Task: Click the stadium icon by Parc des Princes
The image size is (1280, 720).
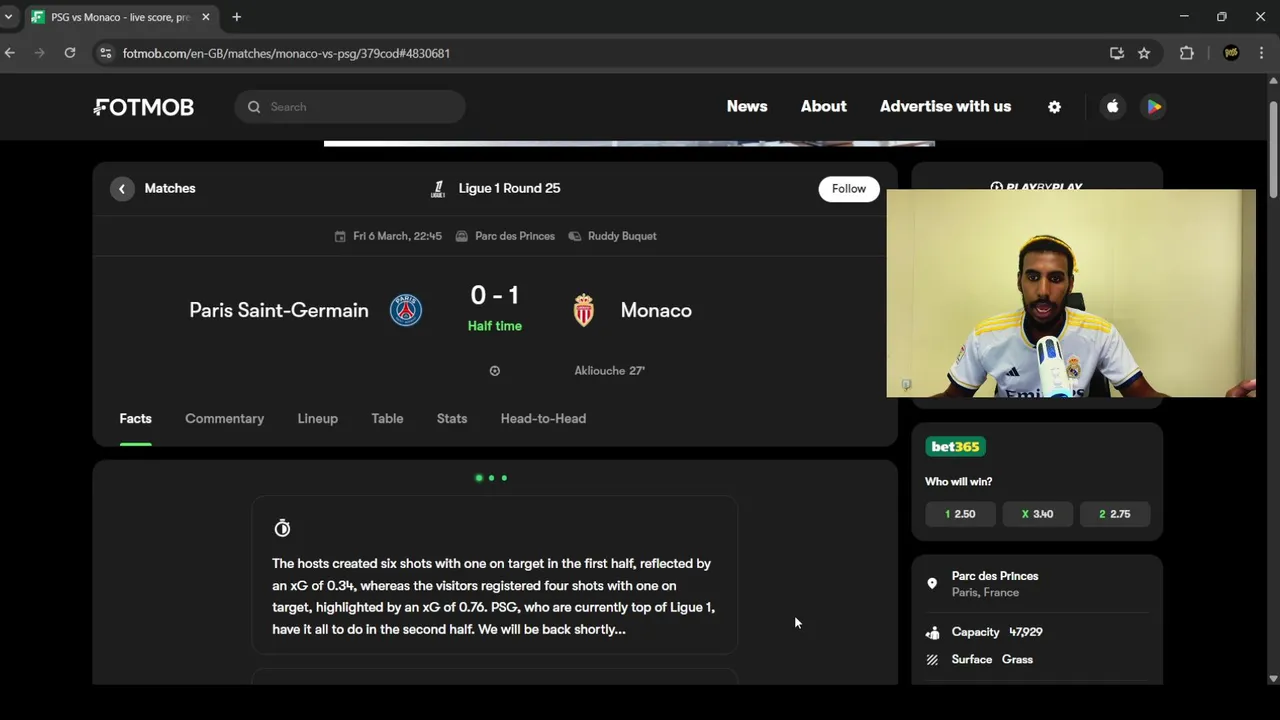Action: (462, 236)
